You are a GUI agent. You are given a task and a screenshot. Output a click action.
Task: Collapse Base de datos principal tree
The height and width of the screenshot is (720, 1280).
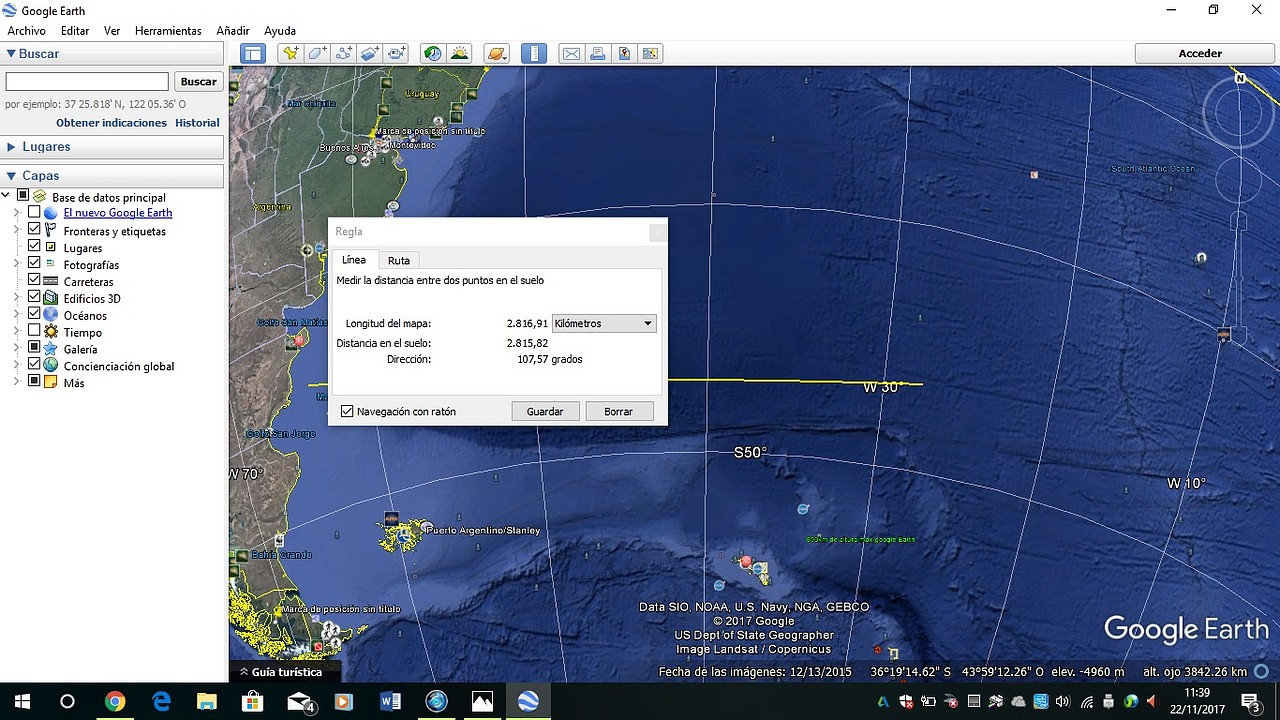[6, 196]
